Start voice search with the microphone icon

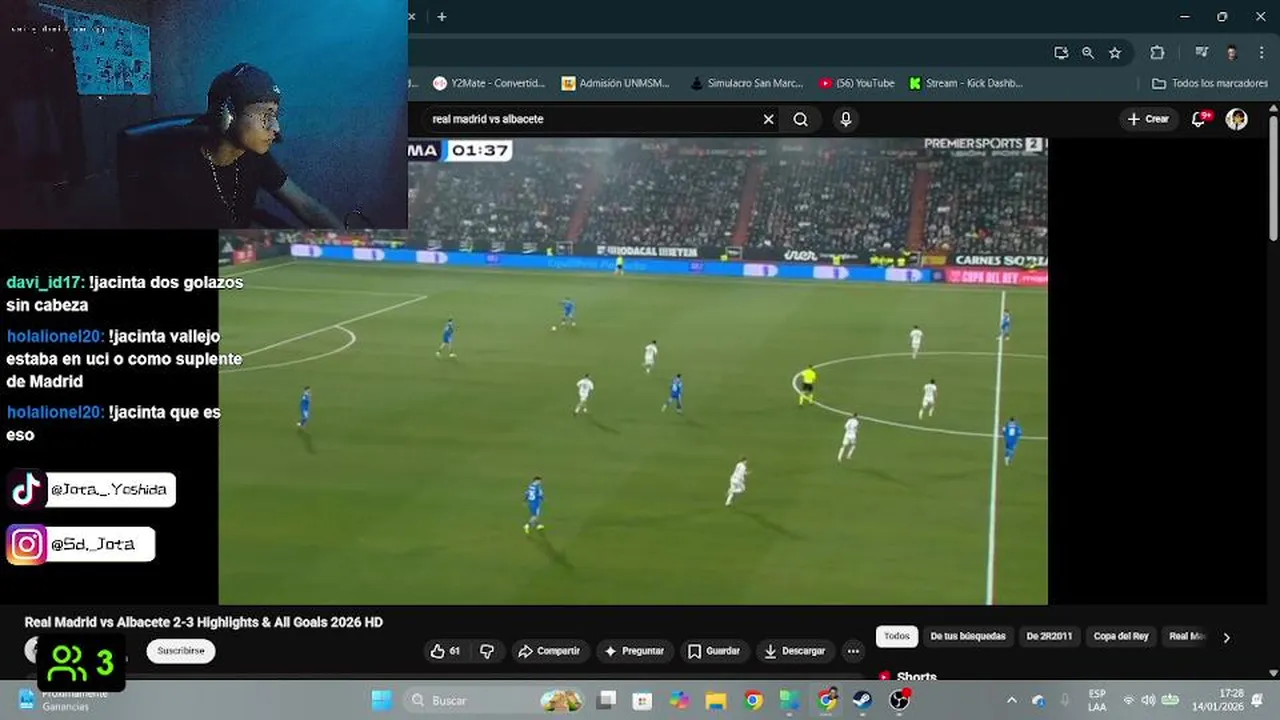tap(846, 119)
